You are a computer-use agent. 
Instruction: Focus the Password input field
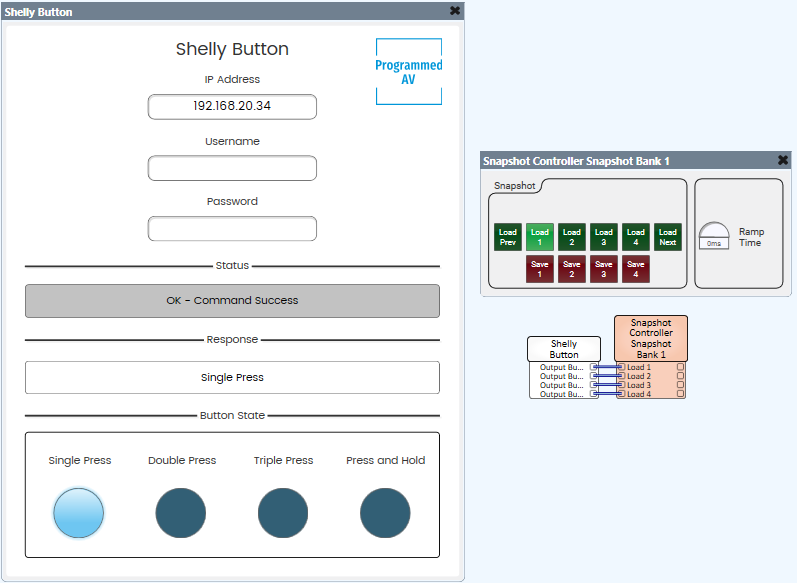232,229
